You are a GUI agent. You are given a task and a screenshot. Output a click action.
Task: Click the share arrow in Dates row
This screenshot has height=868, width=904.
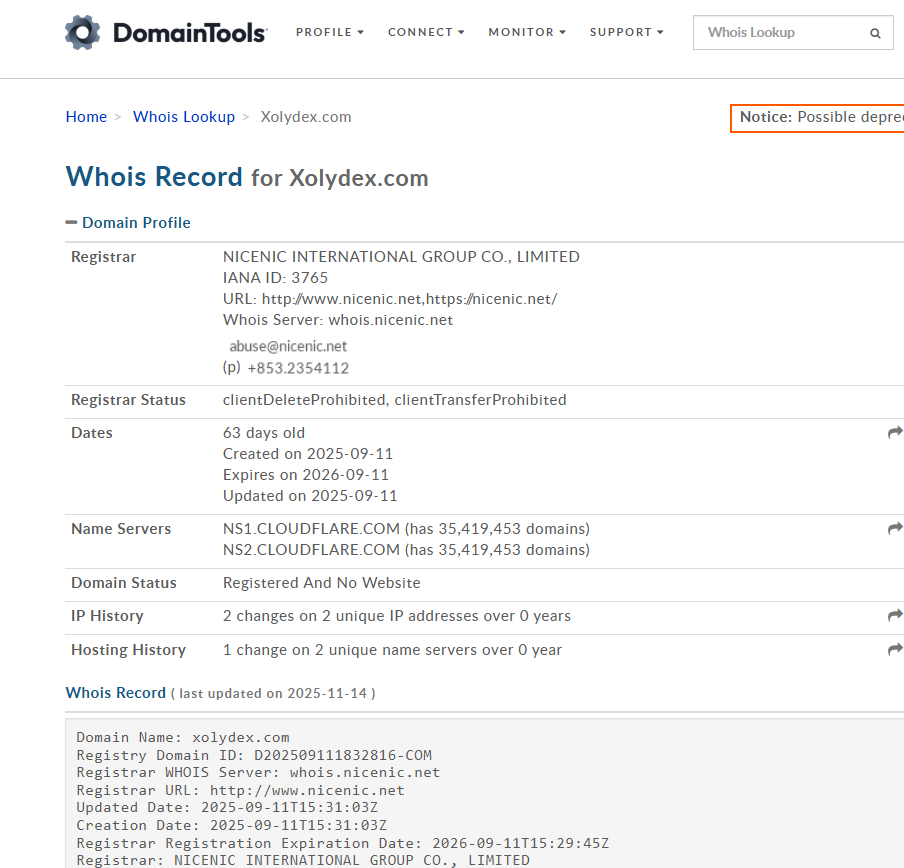pos(894,433)
